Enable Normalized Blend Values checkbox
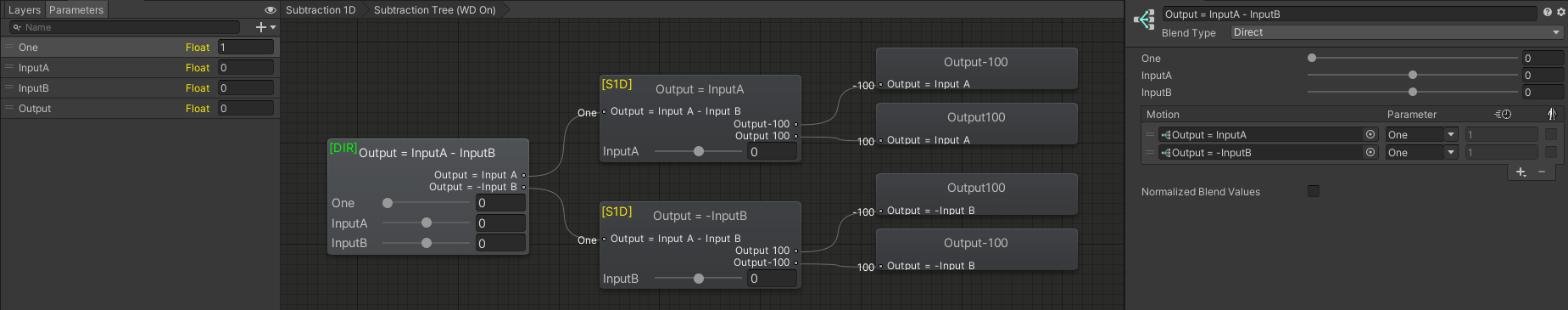This screenshot has height=310, width=1568. coord(1314,191)
